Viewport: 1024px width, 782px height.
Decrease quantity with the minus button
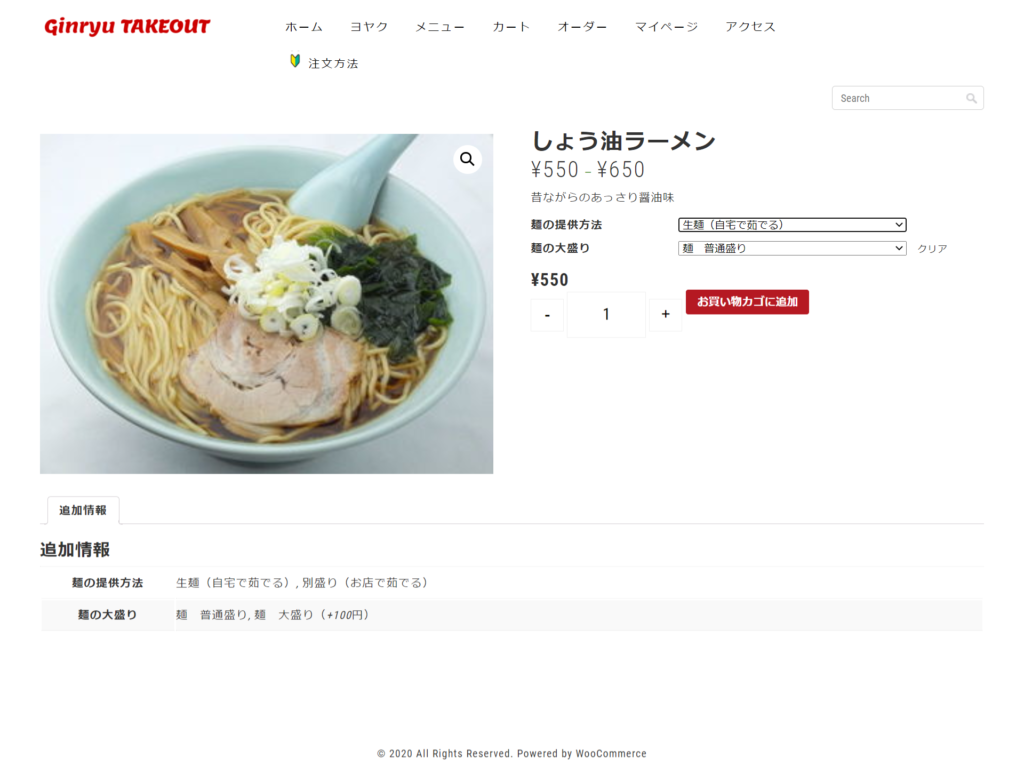(x=547, y=315)
